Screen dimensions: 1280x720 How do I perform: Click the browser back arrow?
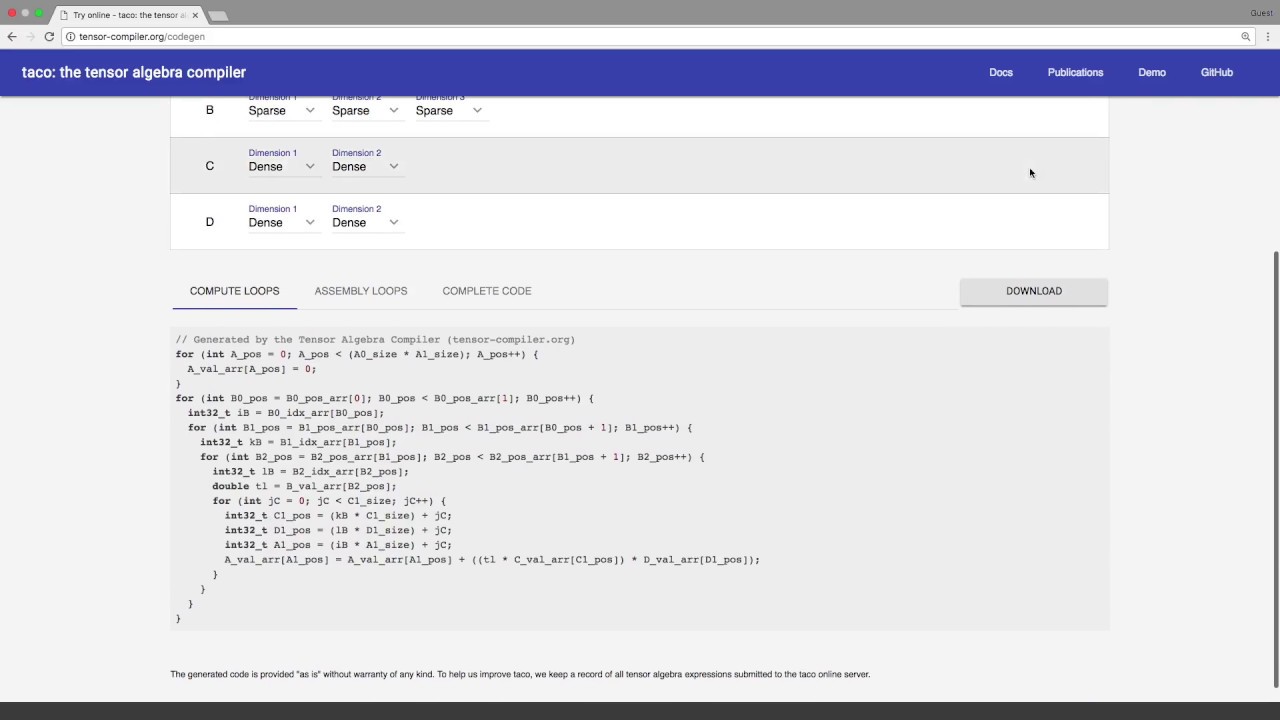(x=12, y=36)
